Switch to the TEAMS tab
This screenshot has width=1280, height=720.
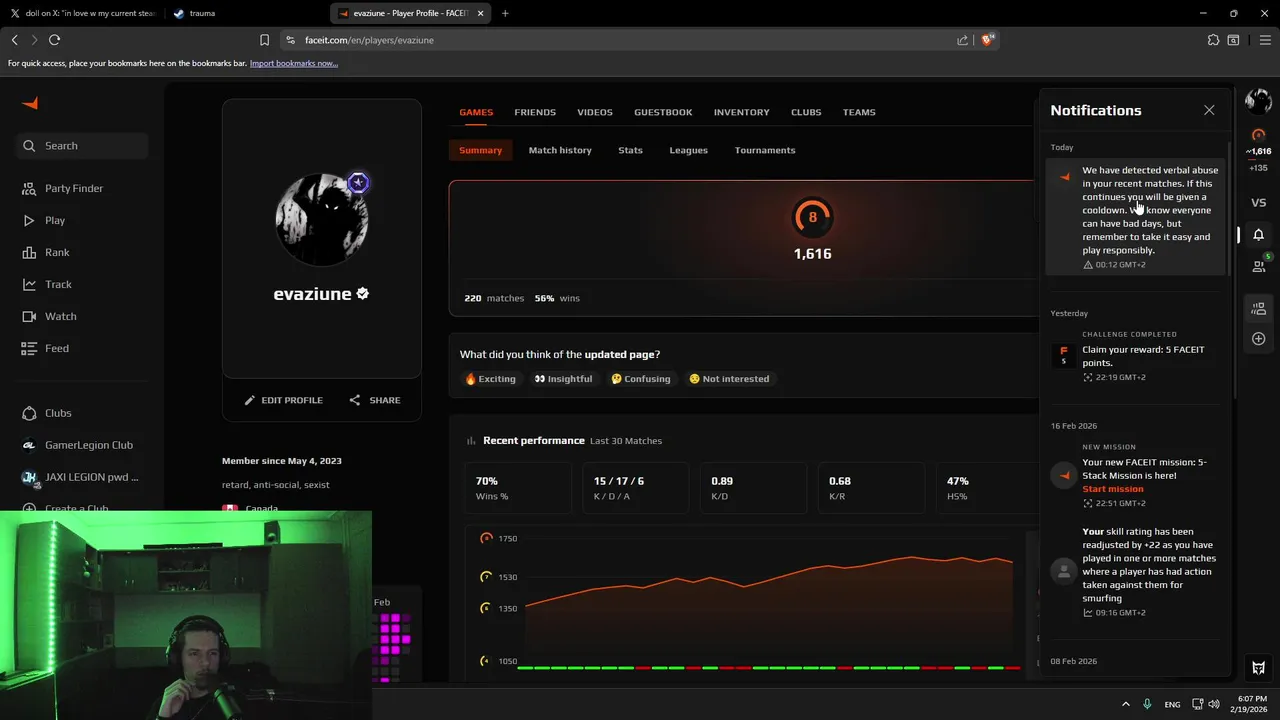(859, 112)
